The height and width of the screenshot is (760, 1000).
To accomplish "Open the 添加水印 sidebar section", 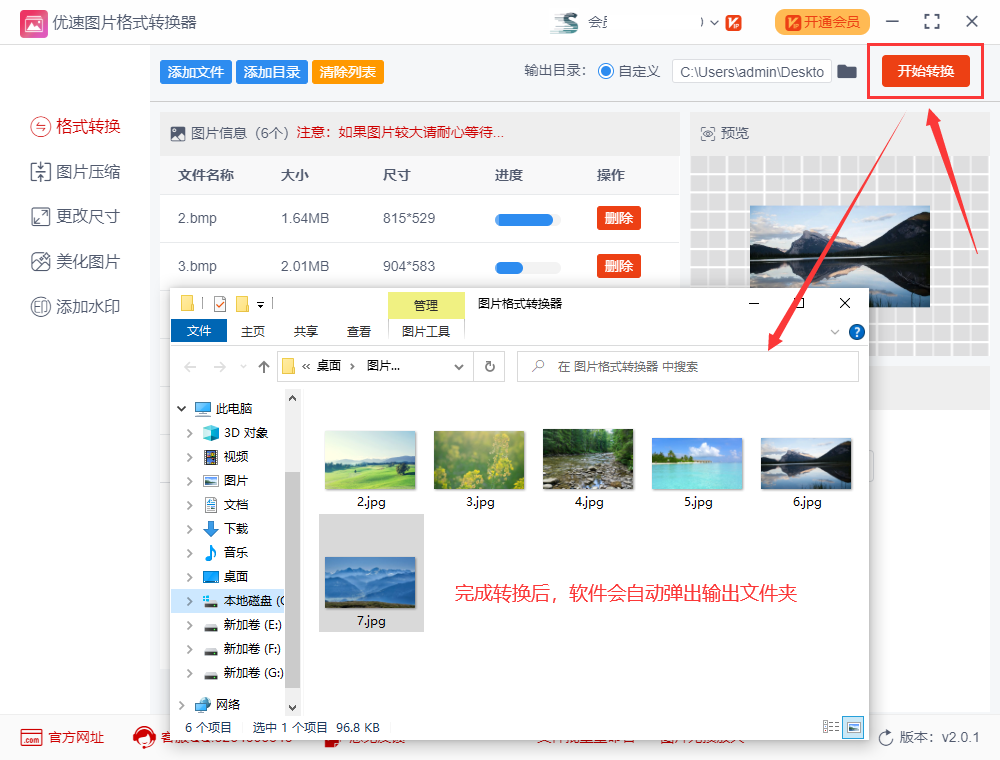I will (x=75, y=307).
